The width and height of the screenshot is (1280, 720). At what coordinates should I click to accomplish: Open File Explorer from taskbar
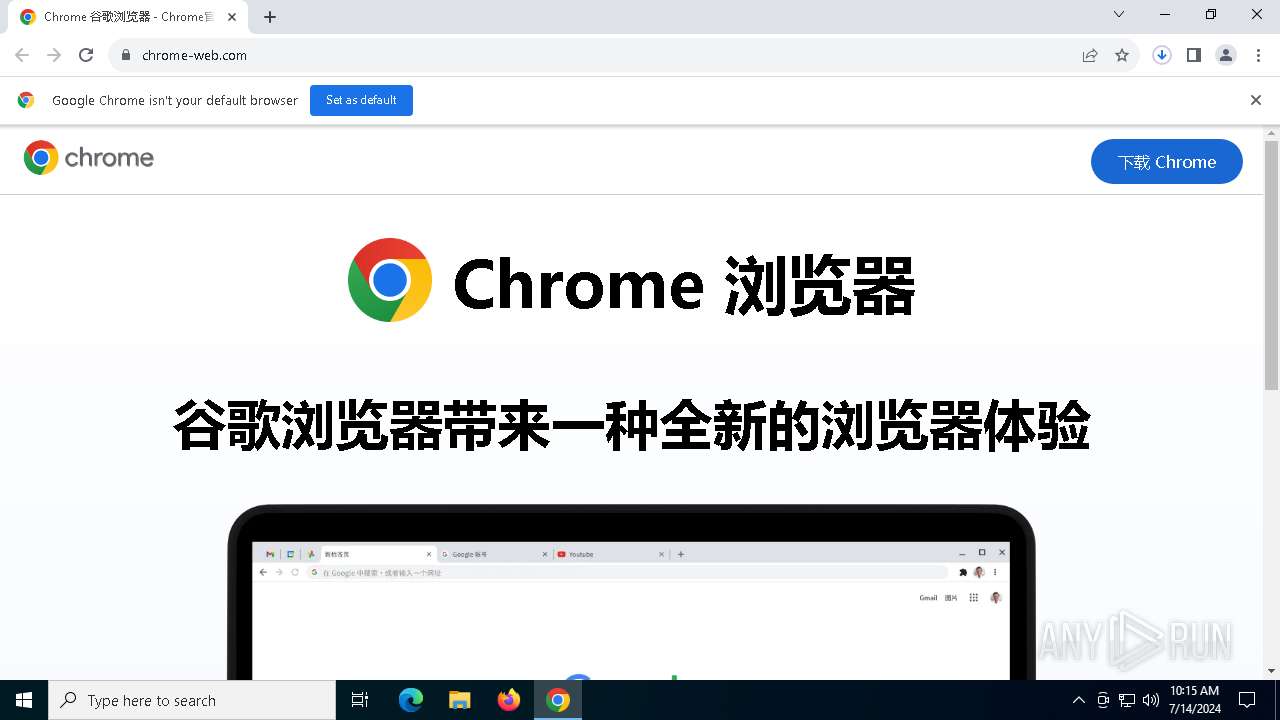[x=459, y=700]
